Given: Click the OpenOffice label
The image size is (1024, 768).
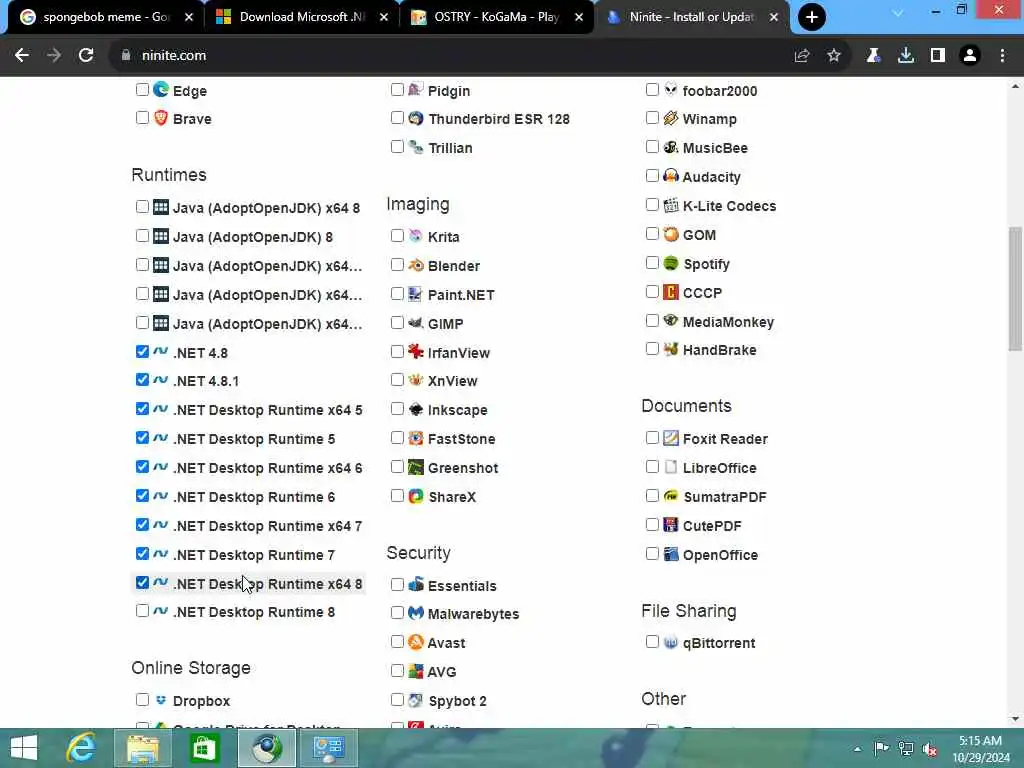Looking at the screenshot, I should pos(720,554).
